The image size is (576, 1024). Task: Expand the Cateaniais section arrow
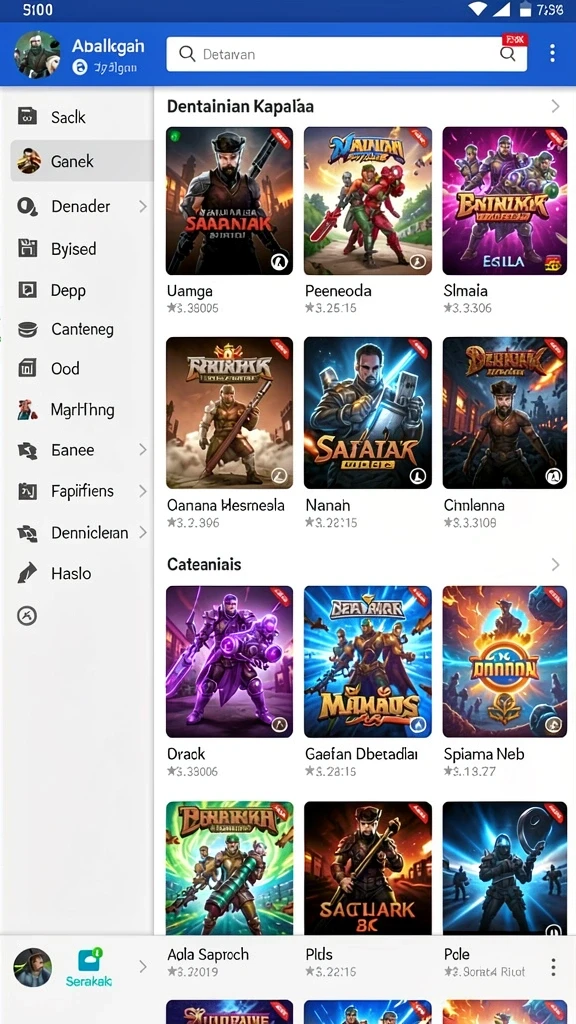pyautogui.click(x=555, y=564)
